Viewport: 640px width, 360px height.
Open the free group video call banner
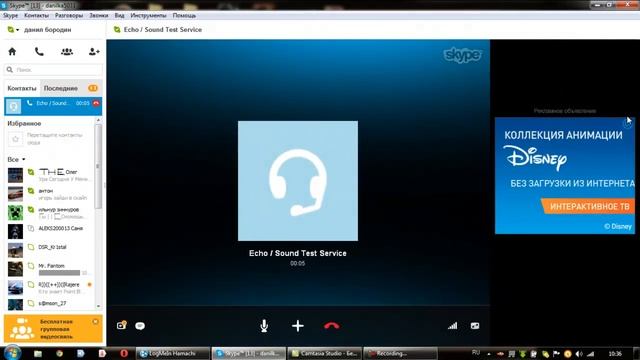point(53,329)
